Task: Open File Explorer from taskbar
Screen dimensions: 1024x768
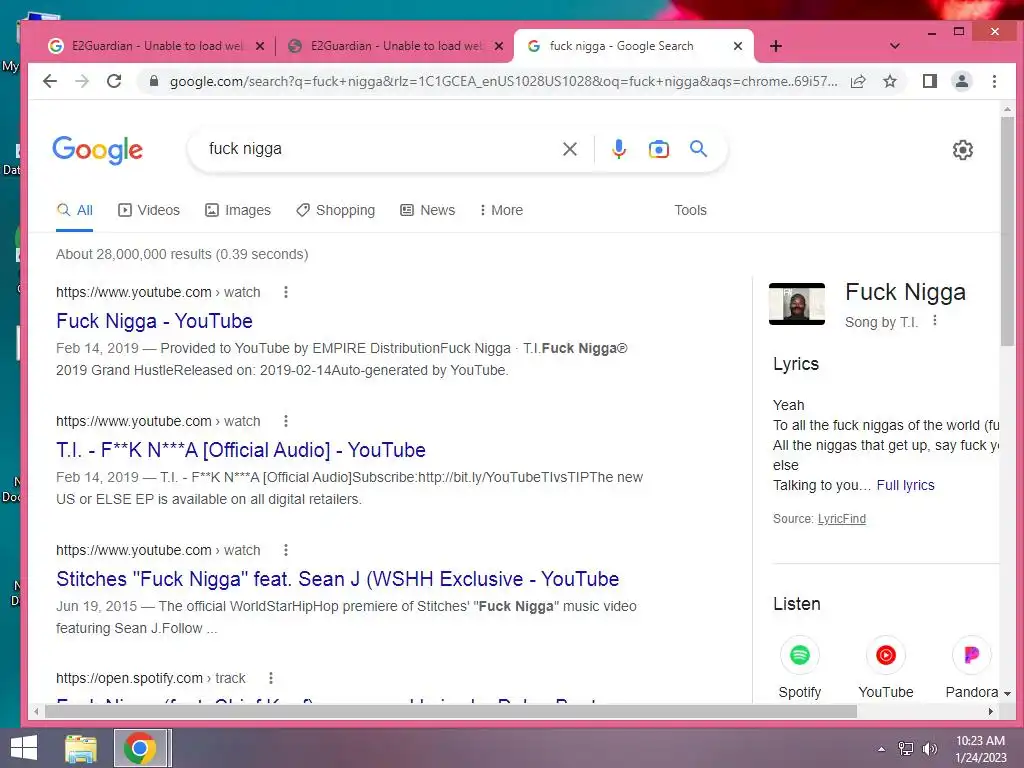Action: click(x=80, y=748)
